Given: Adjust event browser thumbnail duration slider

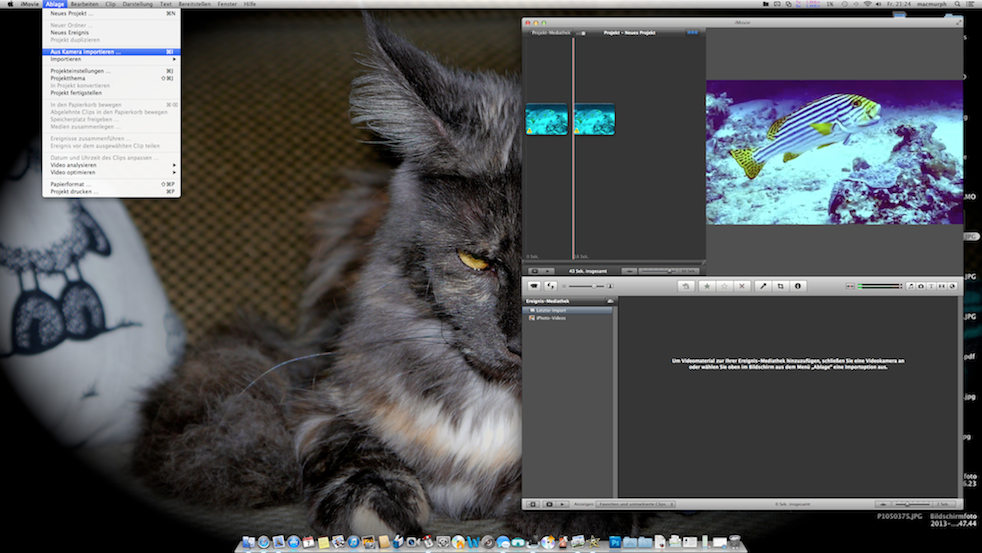Looking at the screenshot, I should (x=914, y=504).
